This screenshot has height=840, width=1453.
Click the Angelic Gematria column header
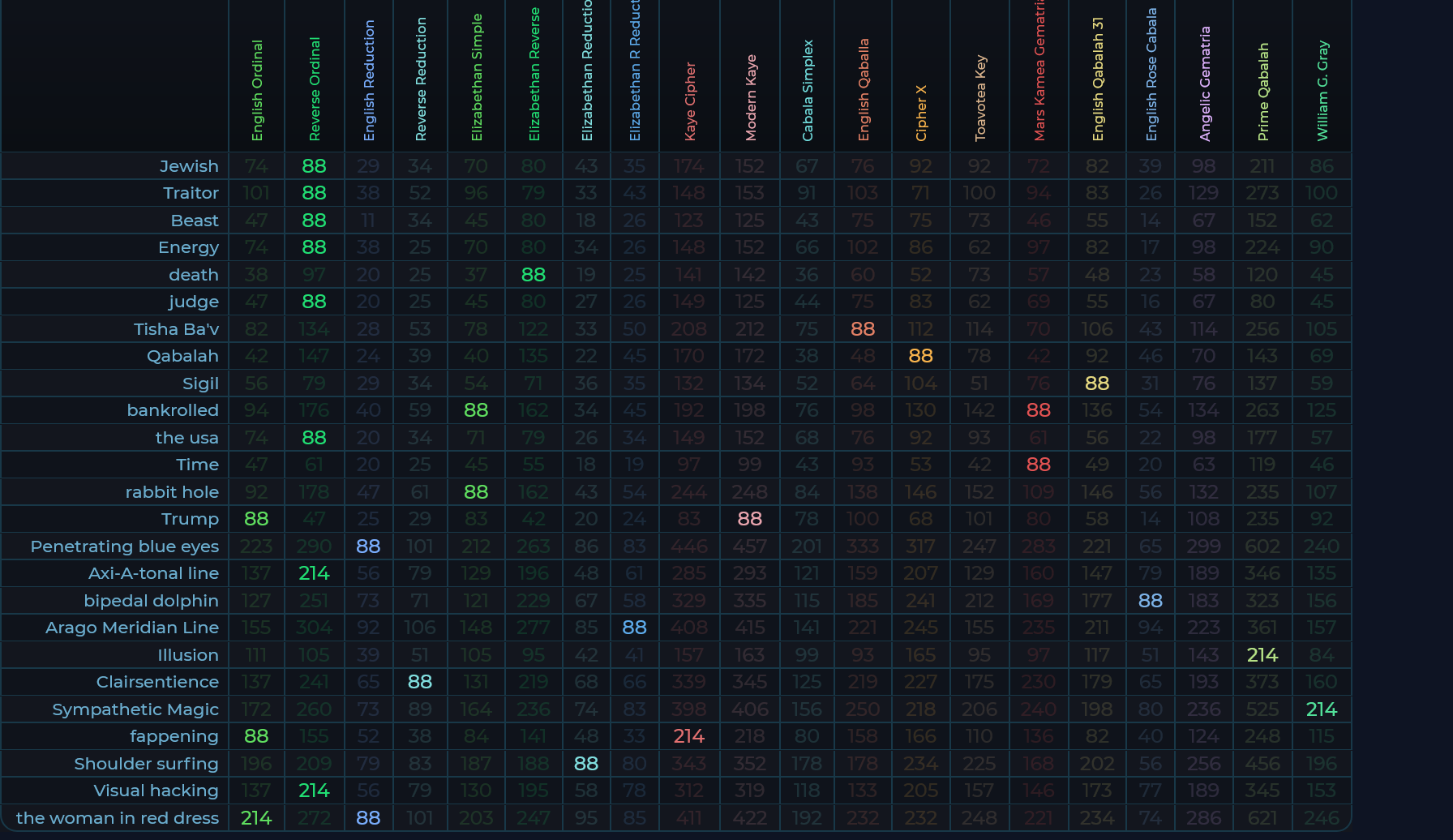1204,84
